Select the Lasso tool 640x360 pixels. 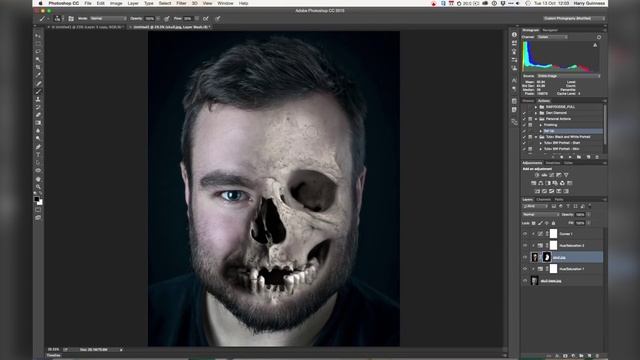38,51
